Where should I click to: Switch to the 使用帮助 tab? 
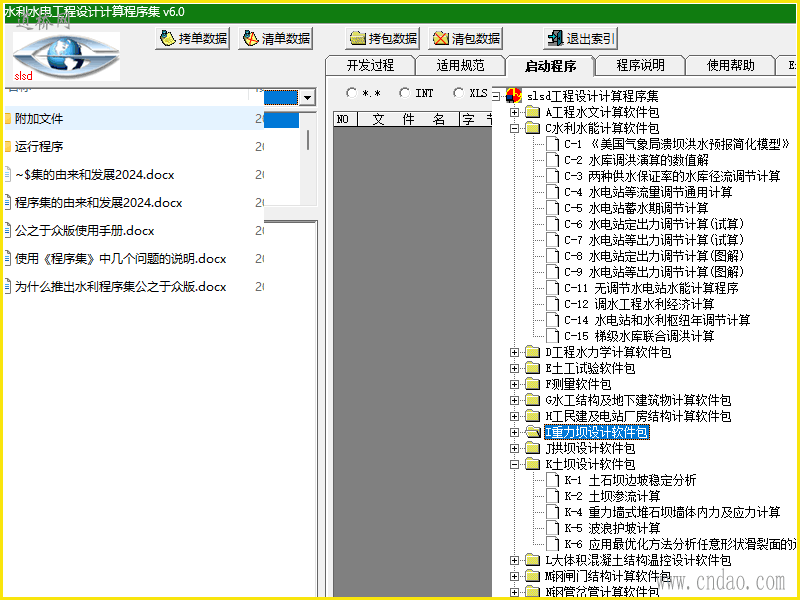(730, 65)
